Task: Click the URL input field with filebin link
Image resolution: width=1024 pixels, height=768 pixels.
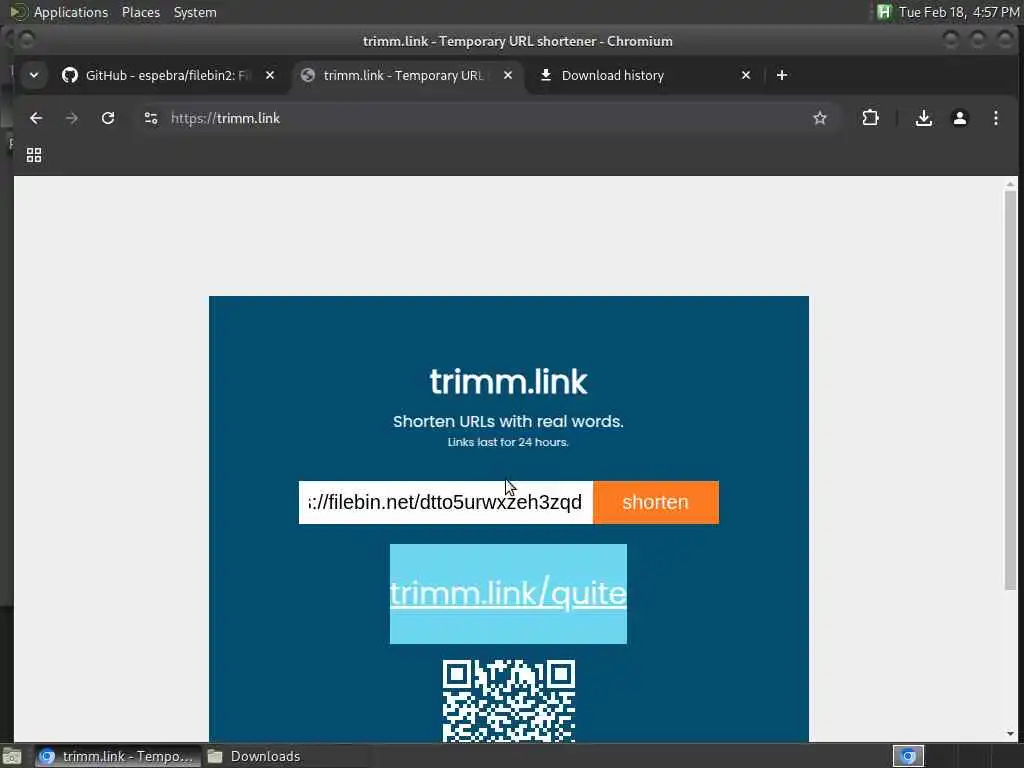Action: pos(445,502)
